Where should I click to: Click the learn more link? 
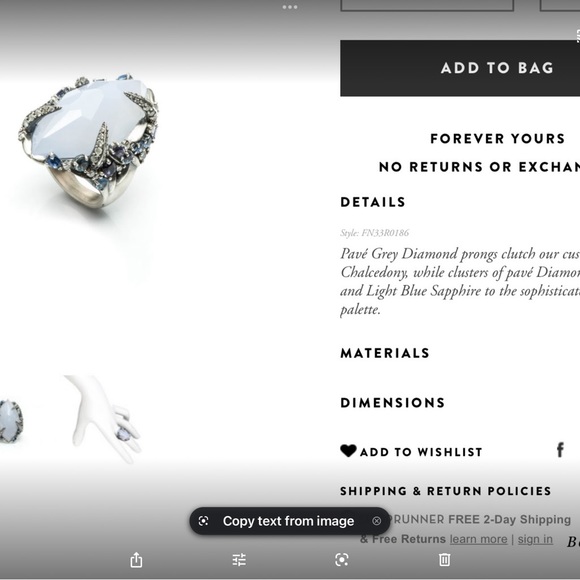tap(478, 539)
